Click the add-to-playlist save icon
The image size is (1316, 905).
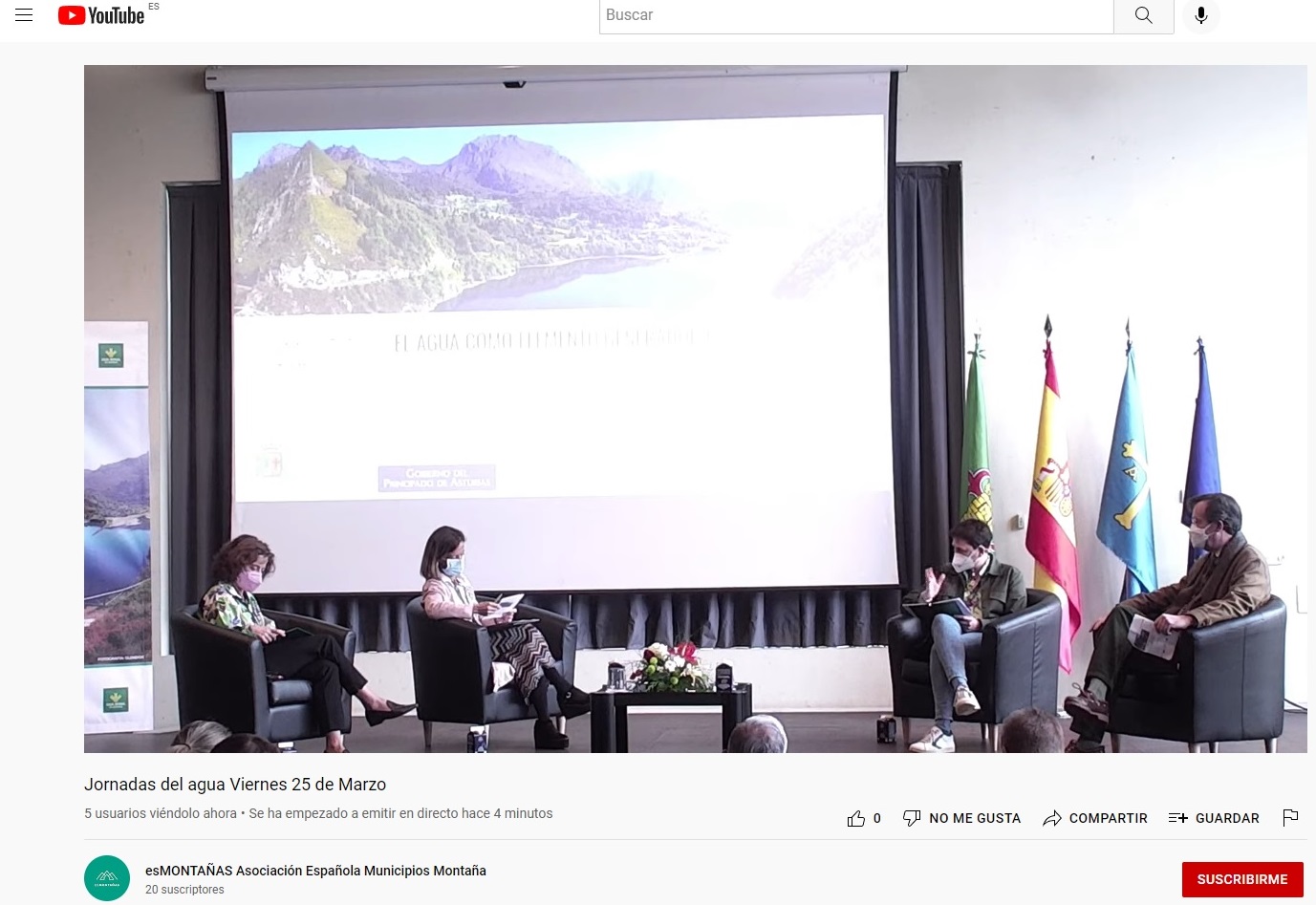click(1177, 818)
